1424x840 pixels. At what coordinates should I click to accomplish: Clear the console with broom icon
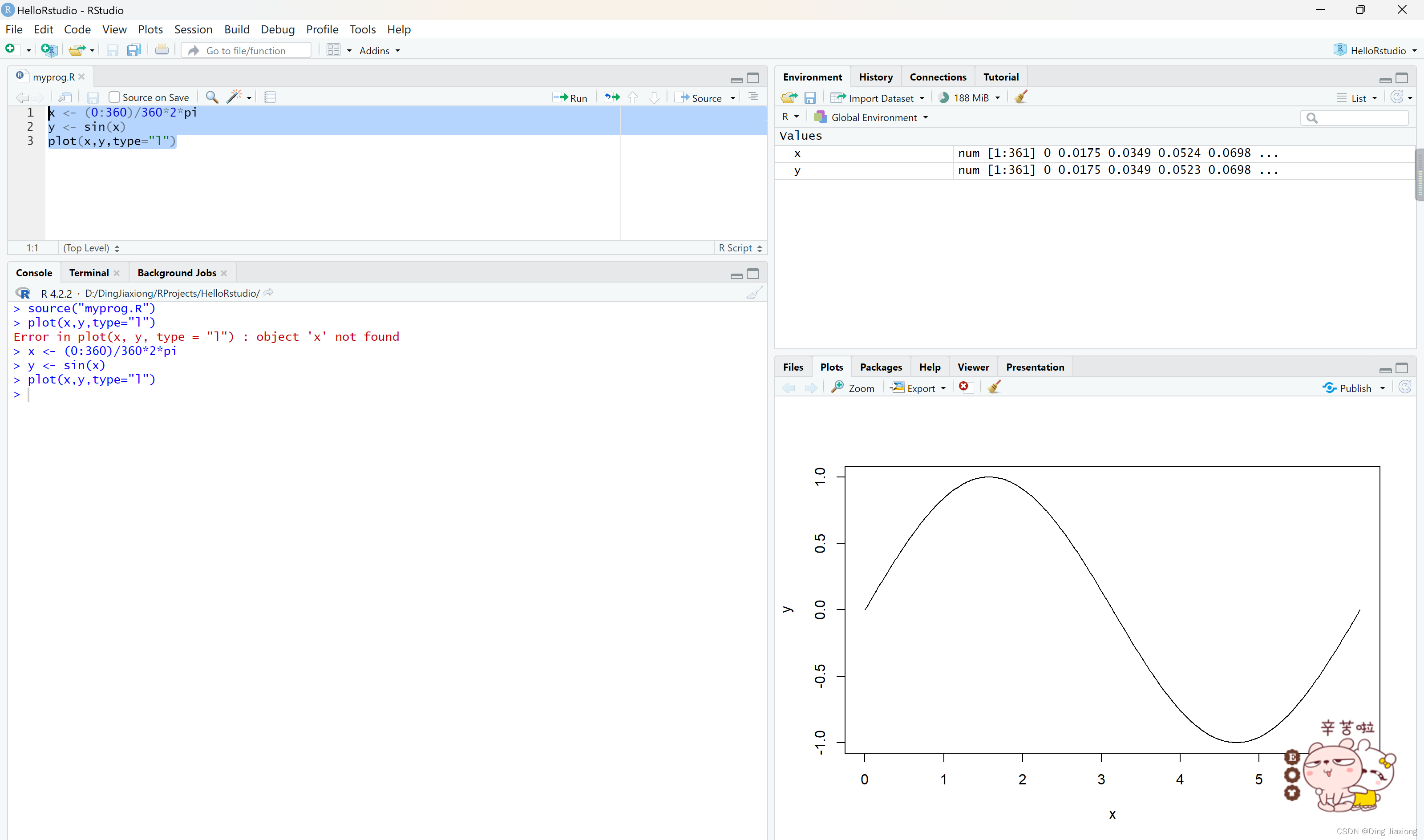coord(754,293)
